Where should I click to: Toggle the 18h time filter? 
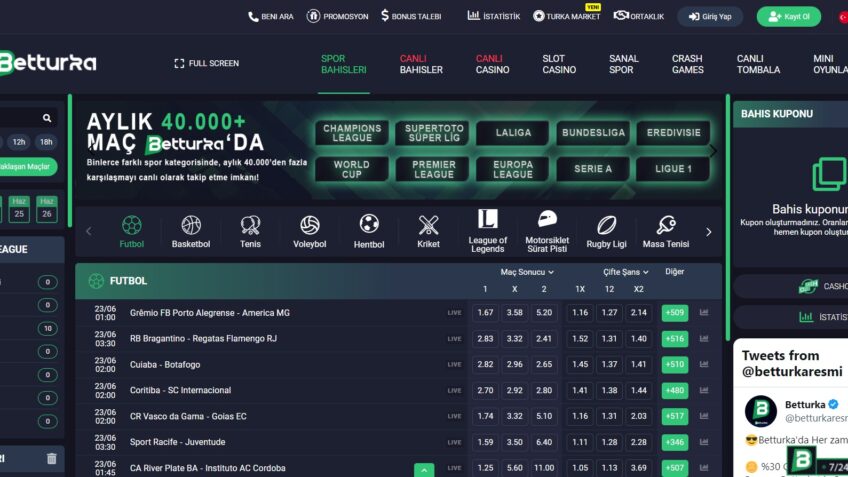point(46,142)
